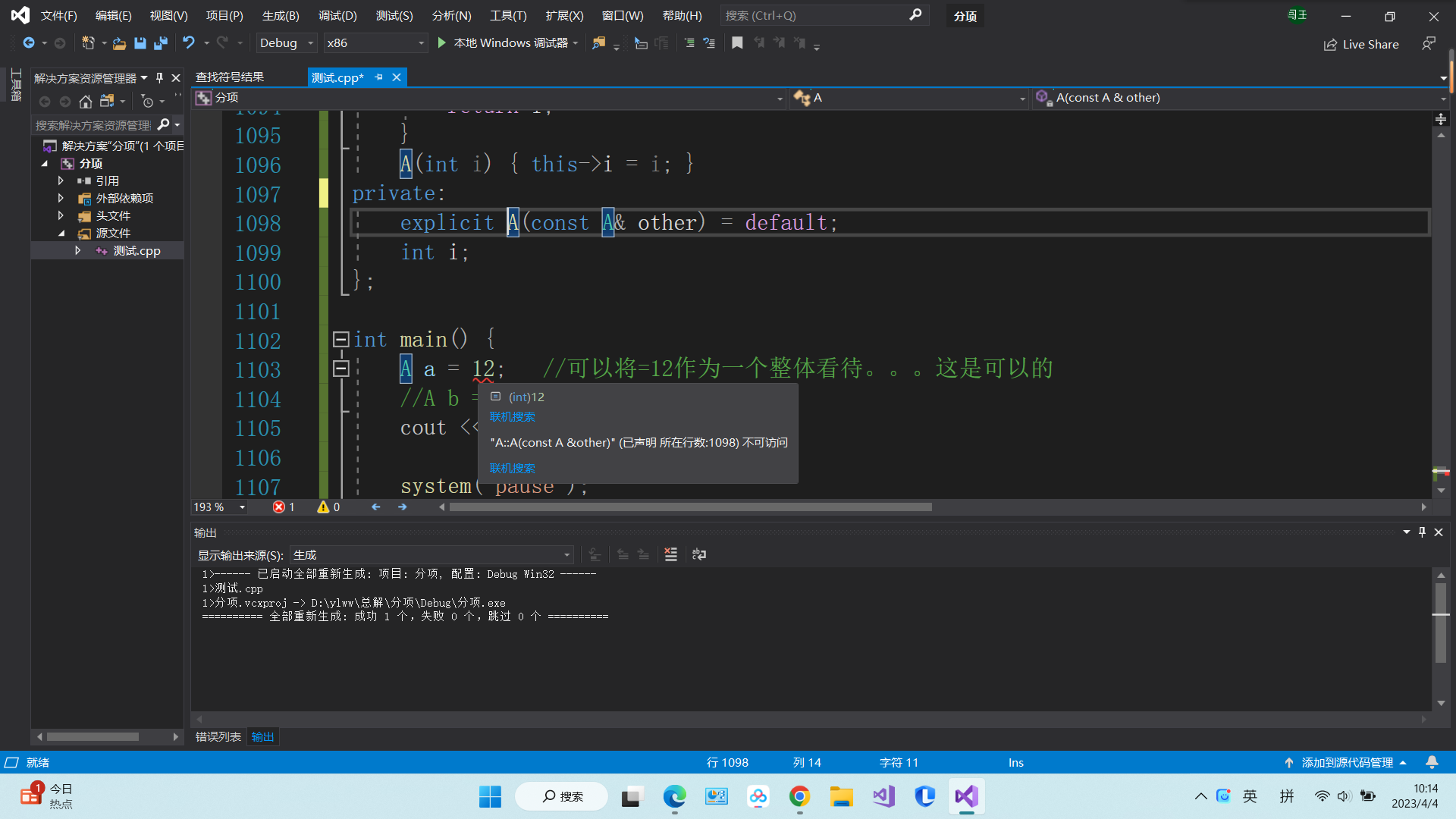The width and height of the screenshot is (1456, 819).
Task: Click the bookmark toggle toolbar icon
Action: coord(736,43)
